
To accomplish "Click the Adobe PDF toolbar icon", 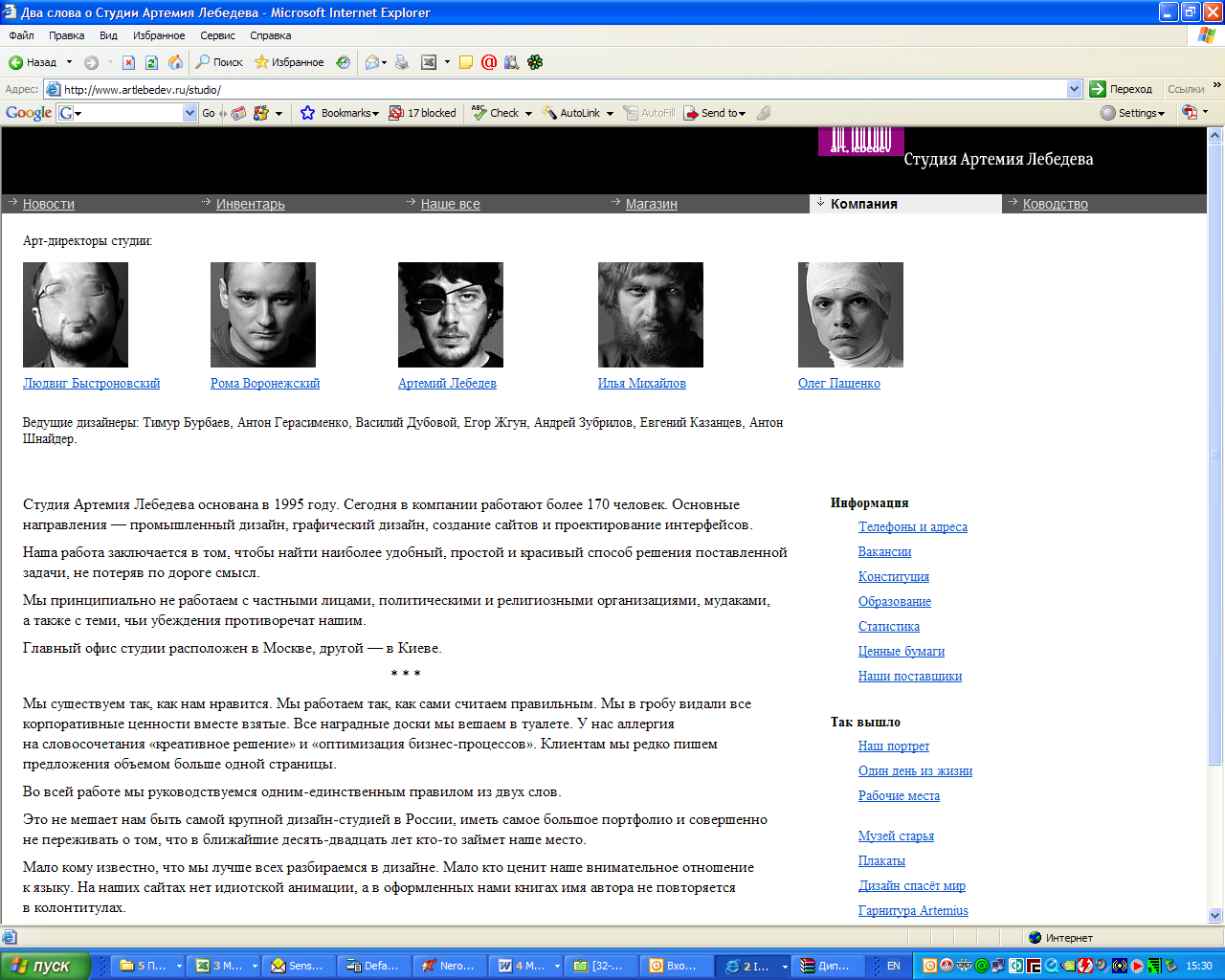I will pos(1190,113).
